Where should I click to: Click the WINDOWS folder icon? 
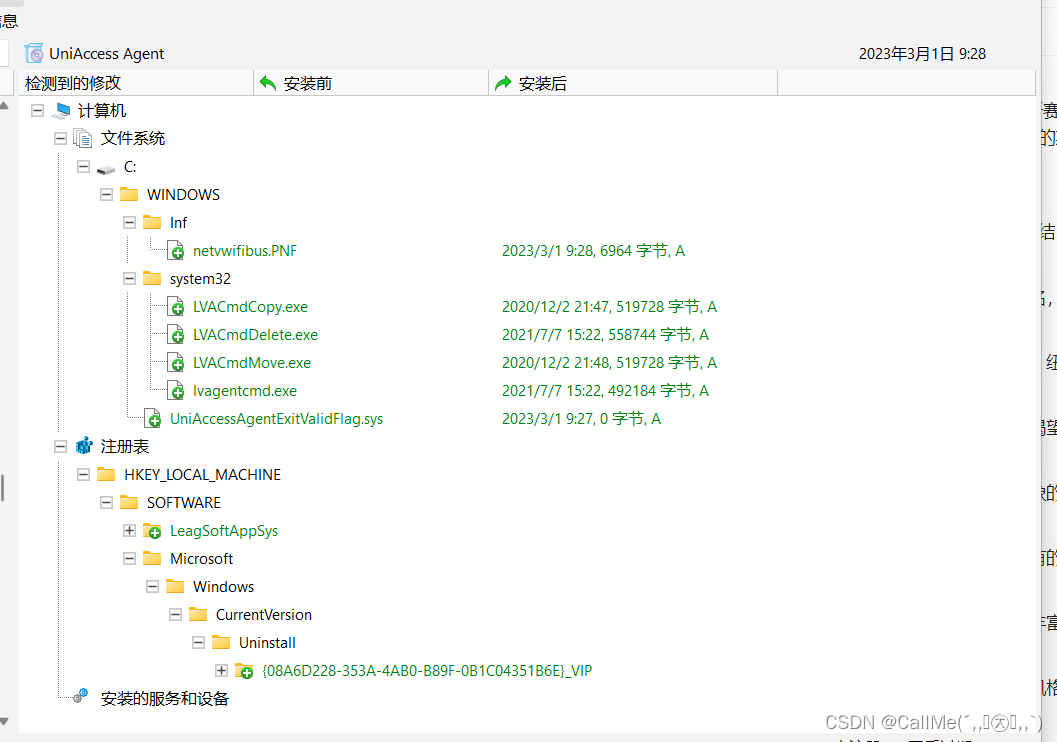[129, 194]
